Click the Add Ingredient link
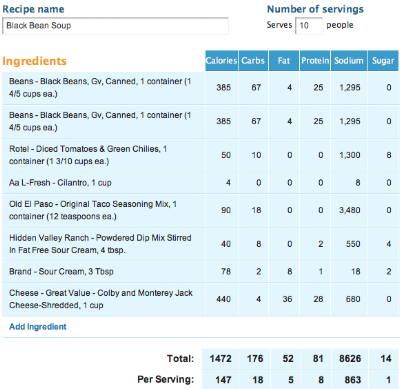 pyautogui.click(x=38, y=327)
